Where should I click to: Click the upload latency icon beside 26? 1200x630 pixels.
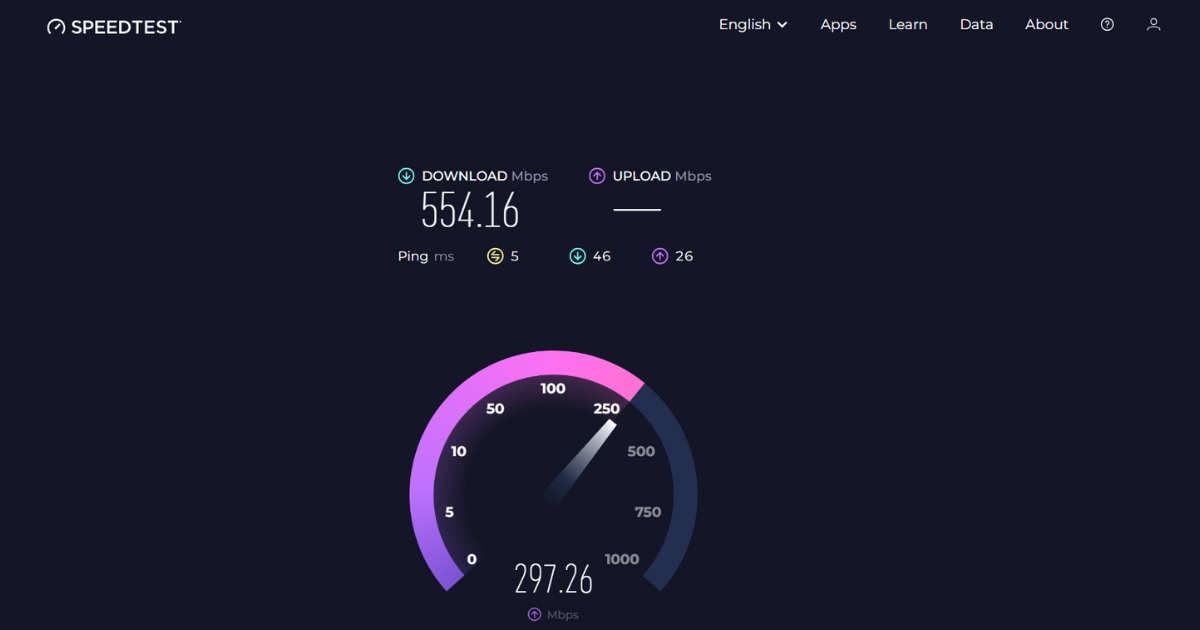coord(661,256)
